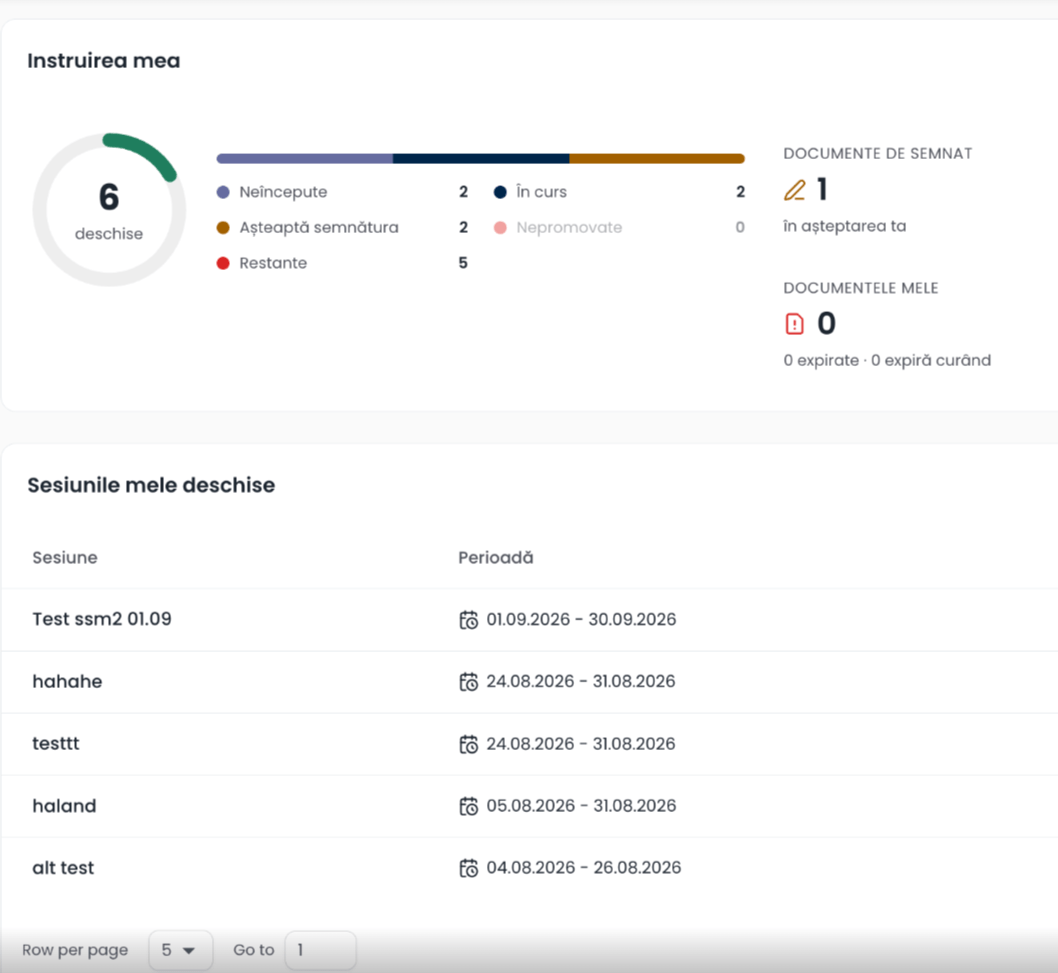
Task: Click the În curs legend dot
Action: pos(500,192)
